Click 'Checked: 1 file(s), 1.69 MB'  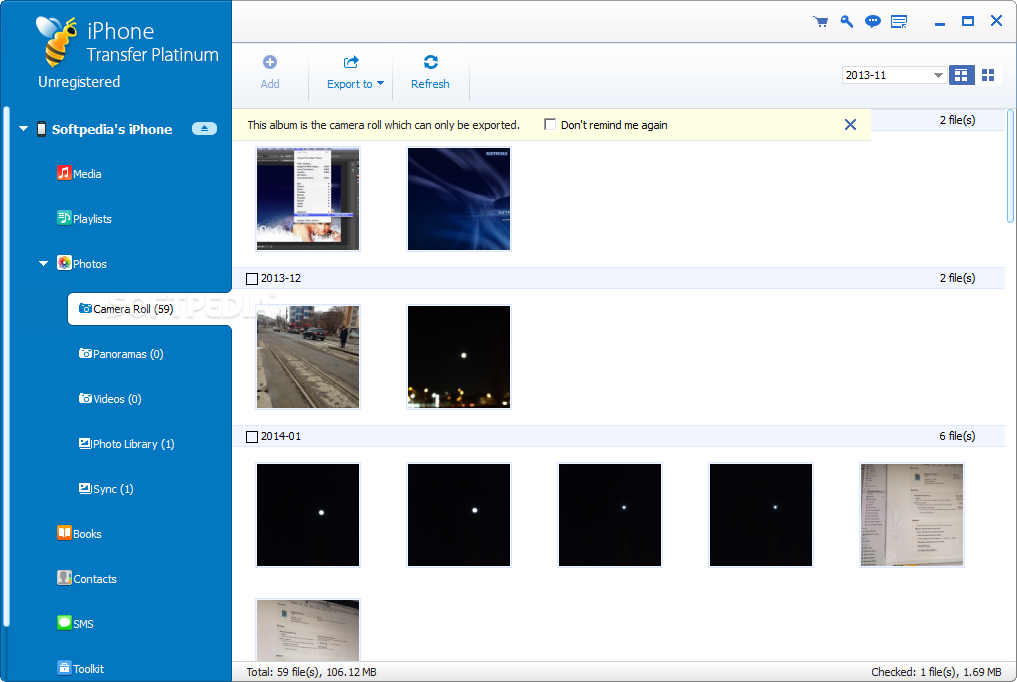(x=936, y=672)
